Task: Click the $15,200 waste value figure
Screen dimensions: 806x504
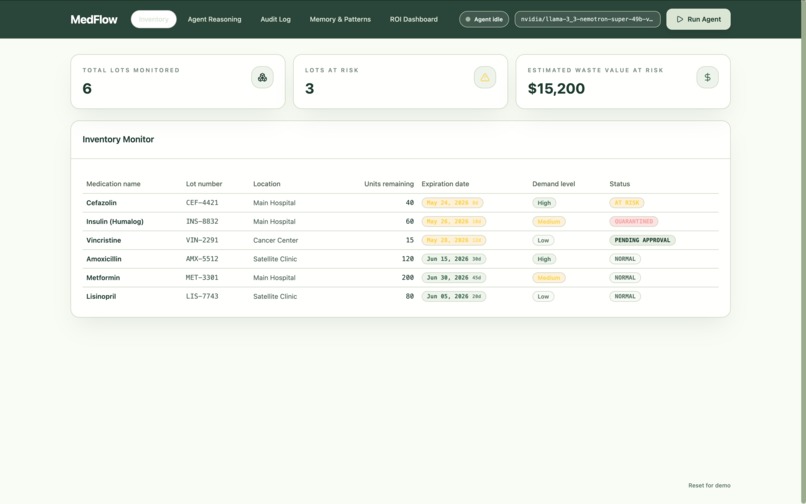Action: (556, 88)
